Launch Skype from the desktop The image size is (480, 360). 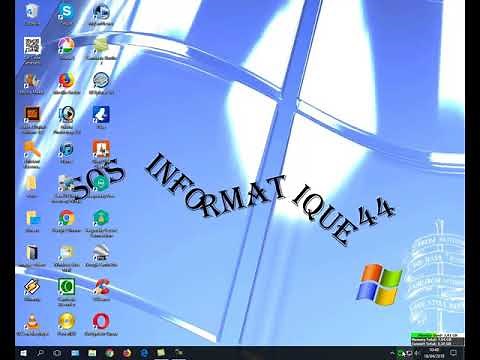pos(66,11)
